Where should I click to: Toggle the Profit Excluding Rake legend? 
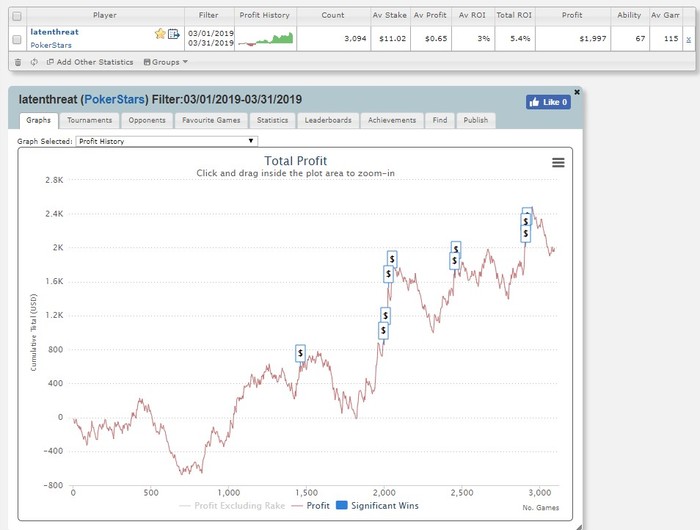232,506
